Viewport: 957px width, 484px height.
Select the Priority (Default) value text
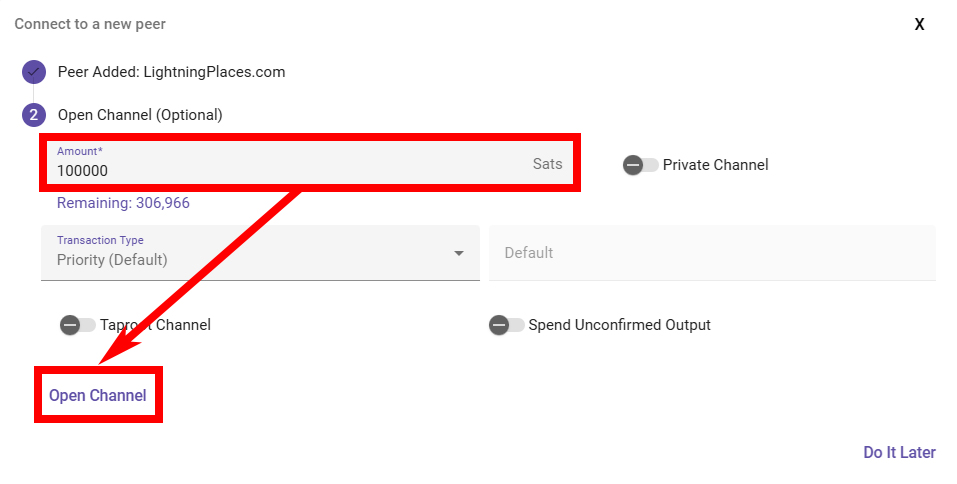point(112,260)
